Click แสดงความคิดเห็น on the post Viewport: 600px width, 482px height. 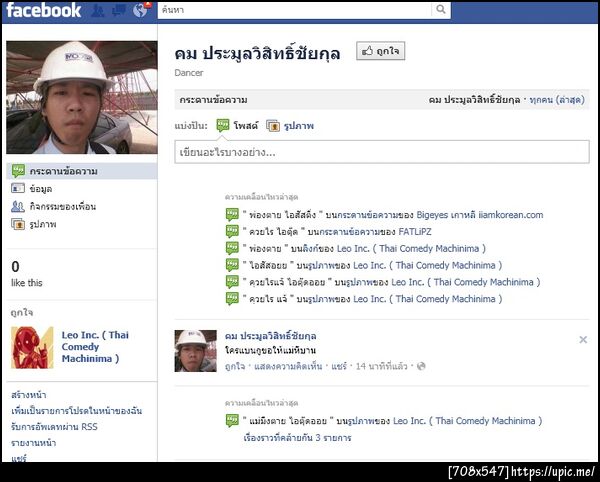click(288, 366)
